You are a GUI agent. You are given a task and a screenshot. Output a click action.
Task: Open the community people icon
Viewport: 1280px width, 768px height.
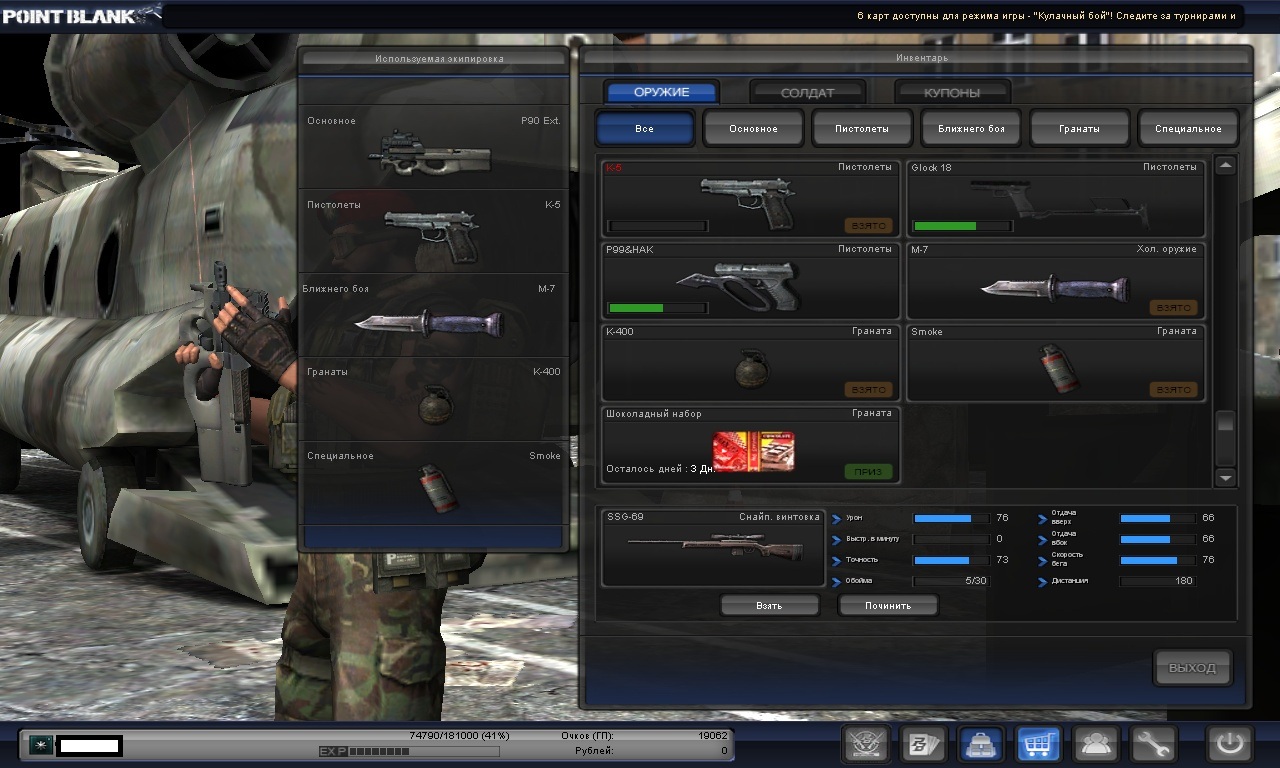point(1096,744)
